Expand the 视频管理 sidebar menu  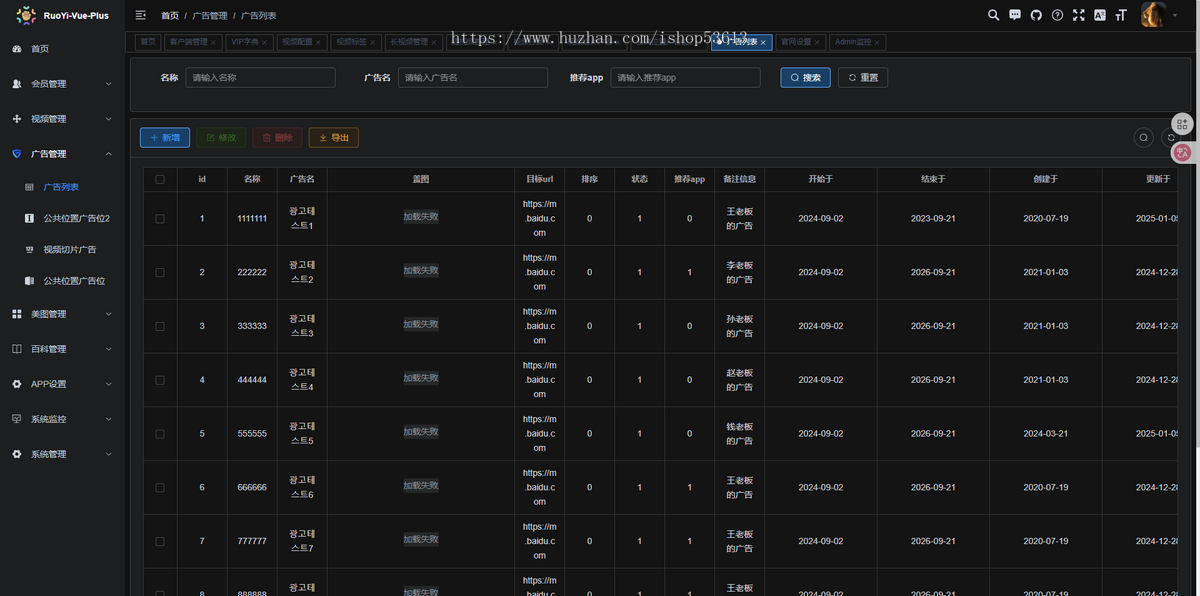(x=62, y=119)
